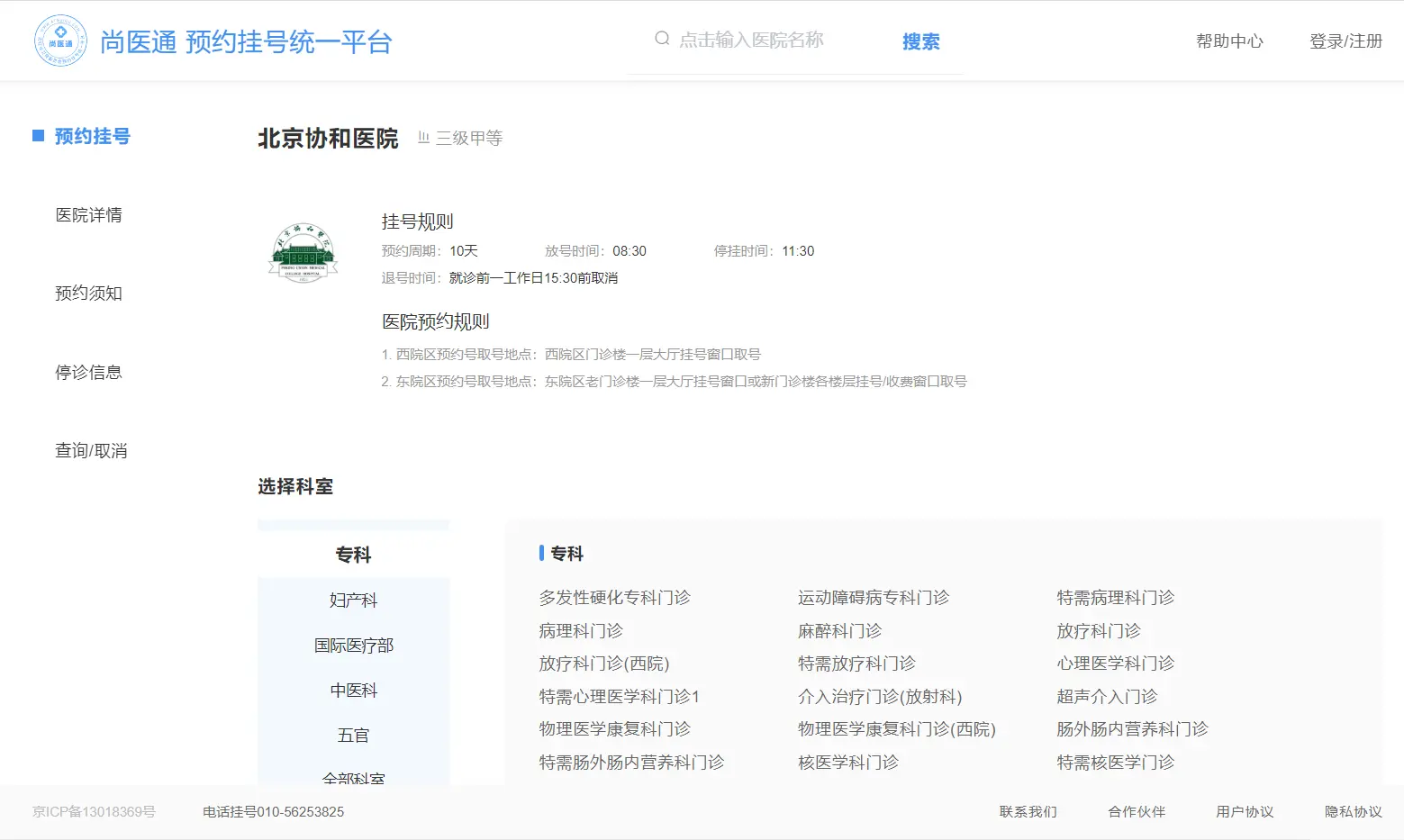The image size is (1404, 840).
Task: Select the 专科 department category
Action: 353,555
